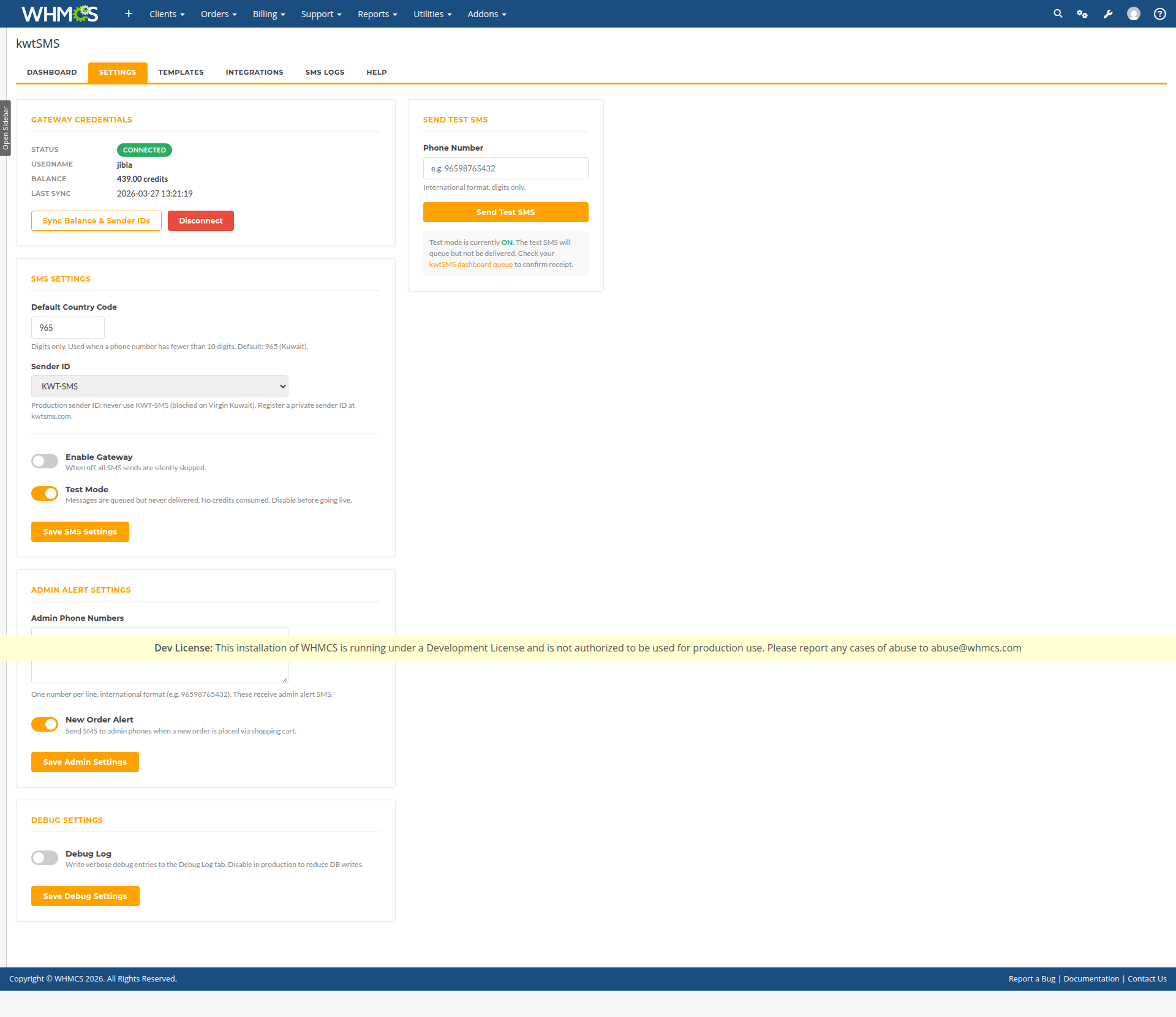This screenshot has width=1176, height=1017.
Task: Open the help question mark icon
Action: 1159,13
